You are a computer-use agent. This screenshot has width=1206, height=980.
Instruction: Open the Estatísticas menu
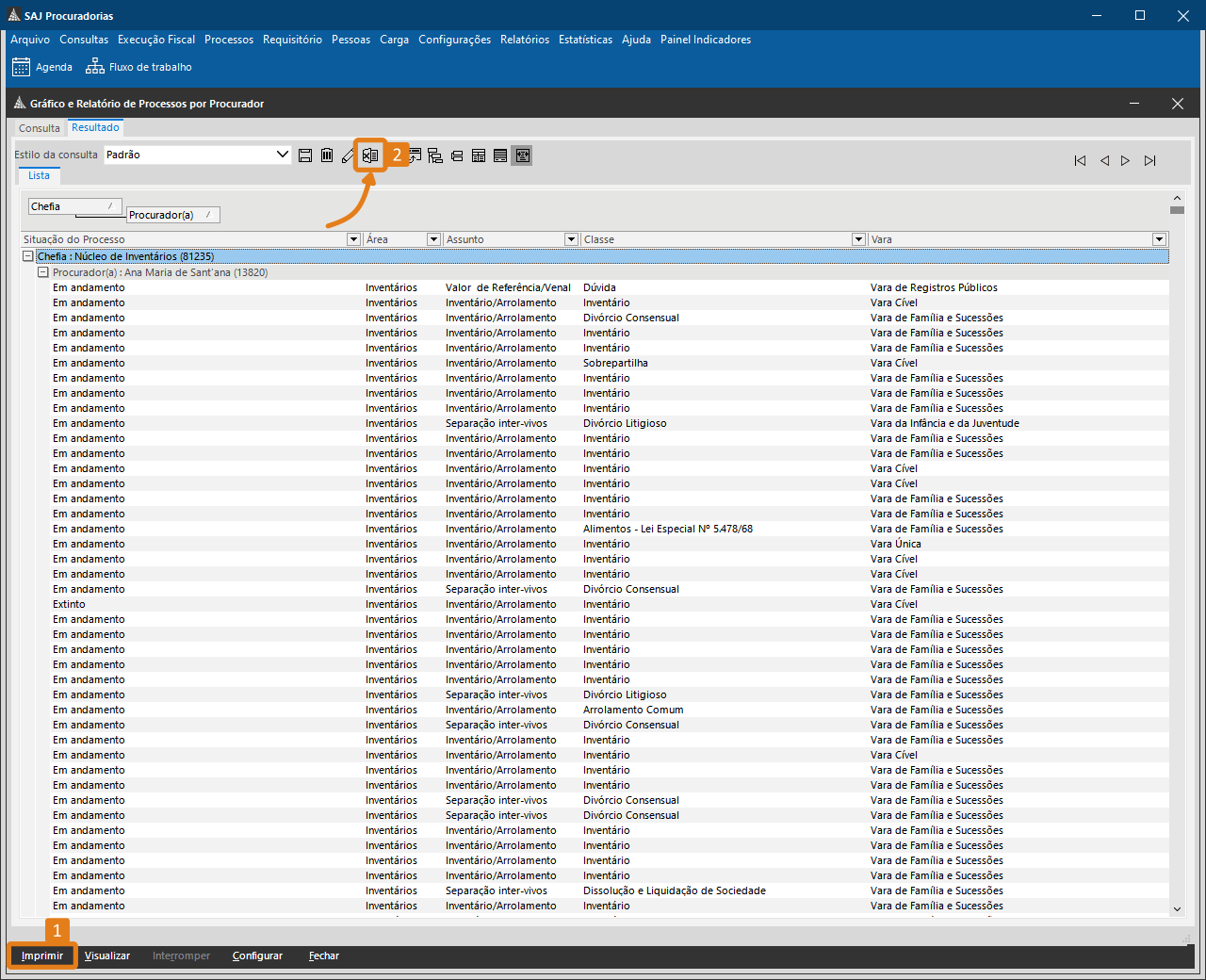tap(585, 40)
